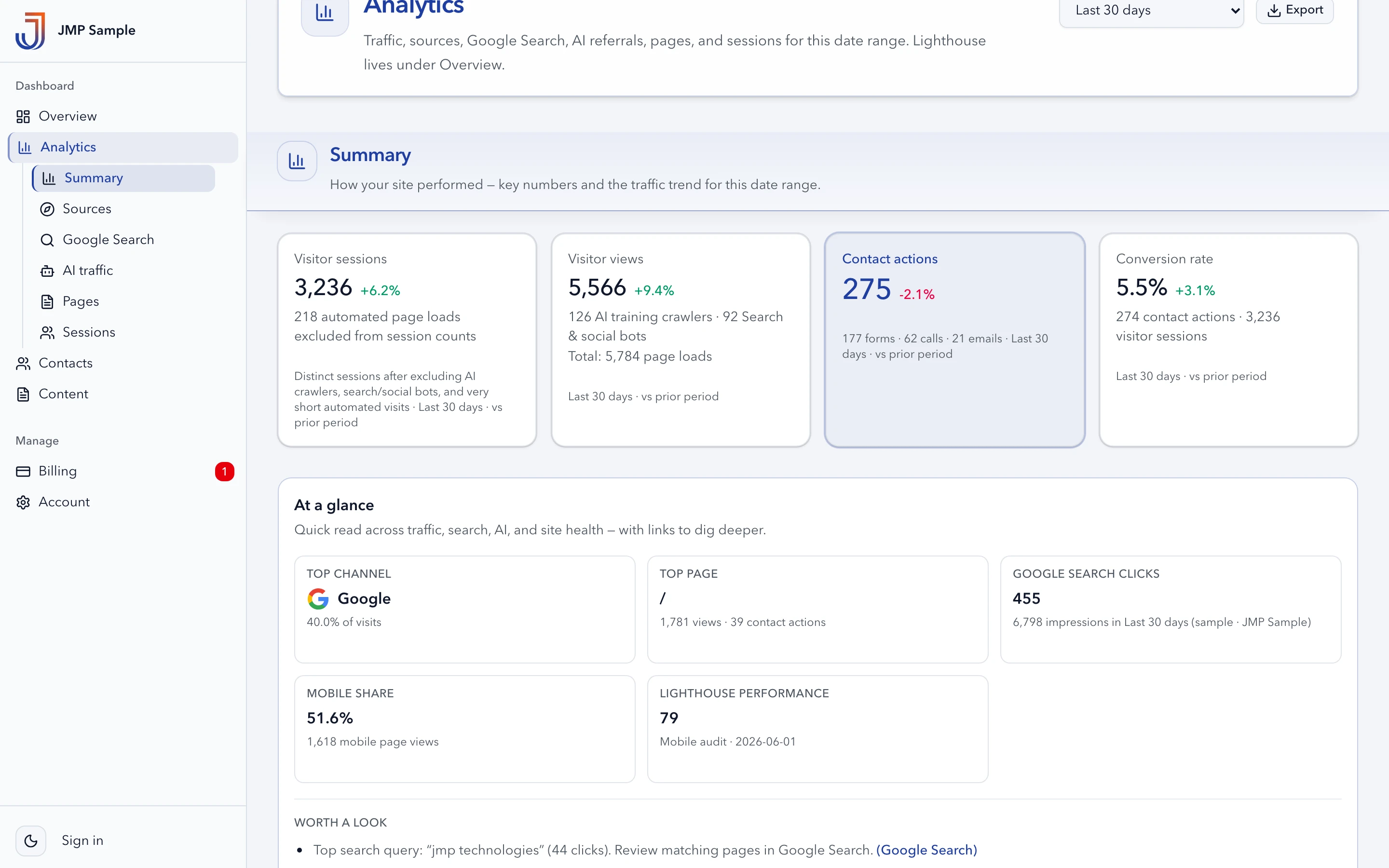Click the +9.4% visitor views change
Viewport: 1389px width, 868px height.
(x=654, y=291)
